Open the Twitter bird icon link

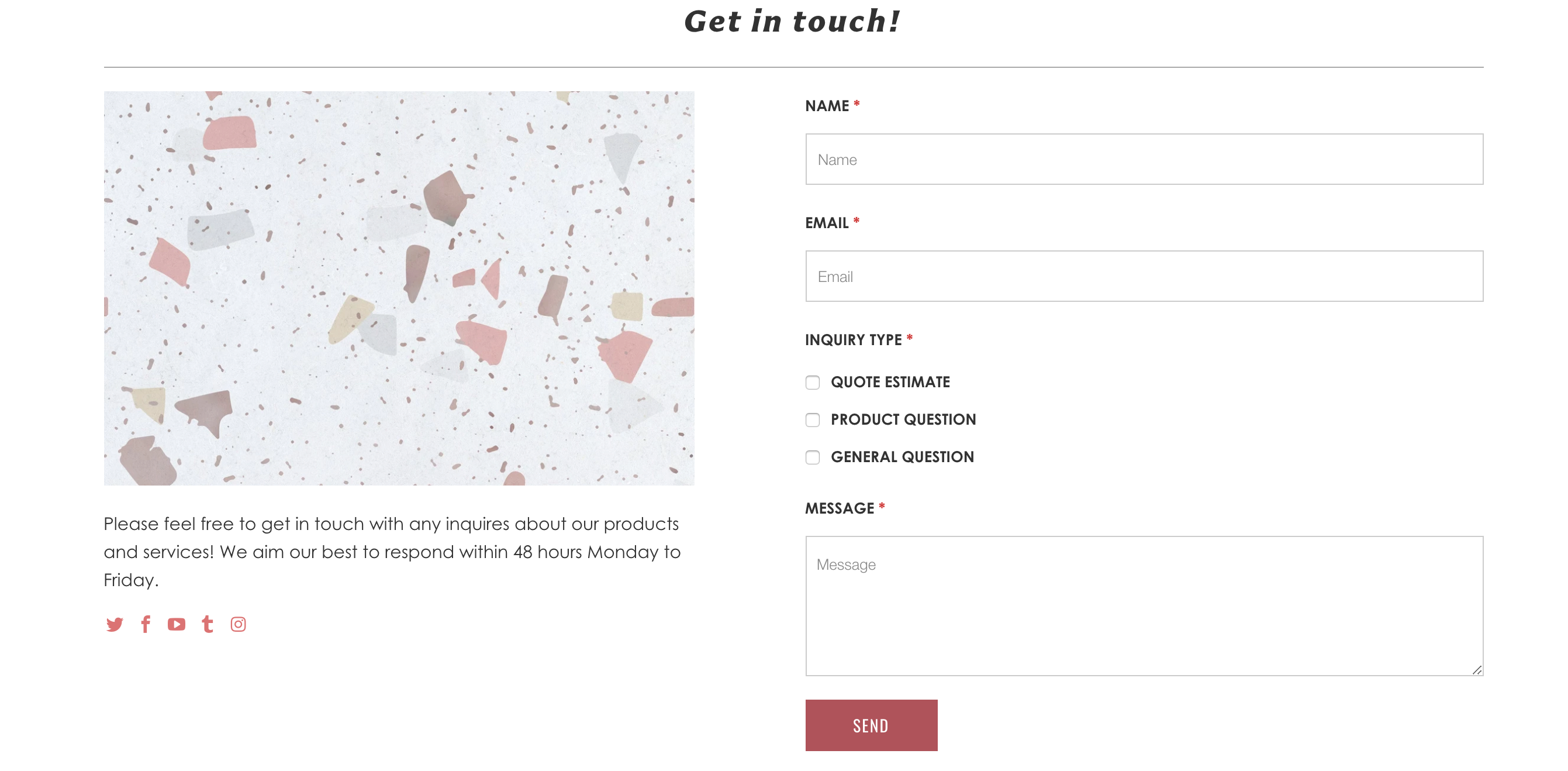tap(115, 624)
